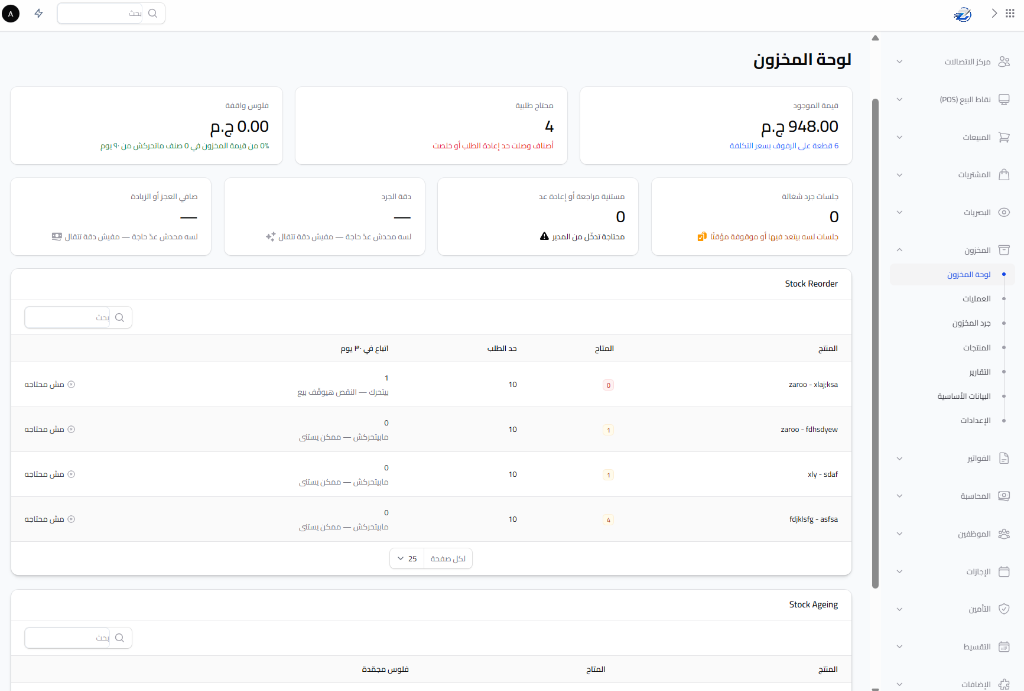Click the sparkles icon on دقة الجرد card
1024x691 pixels.
pos(270,236)
